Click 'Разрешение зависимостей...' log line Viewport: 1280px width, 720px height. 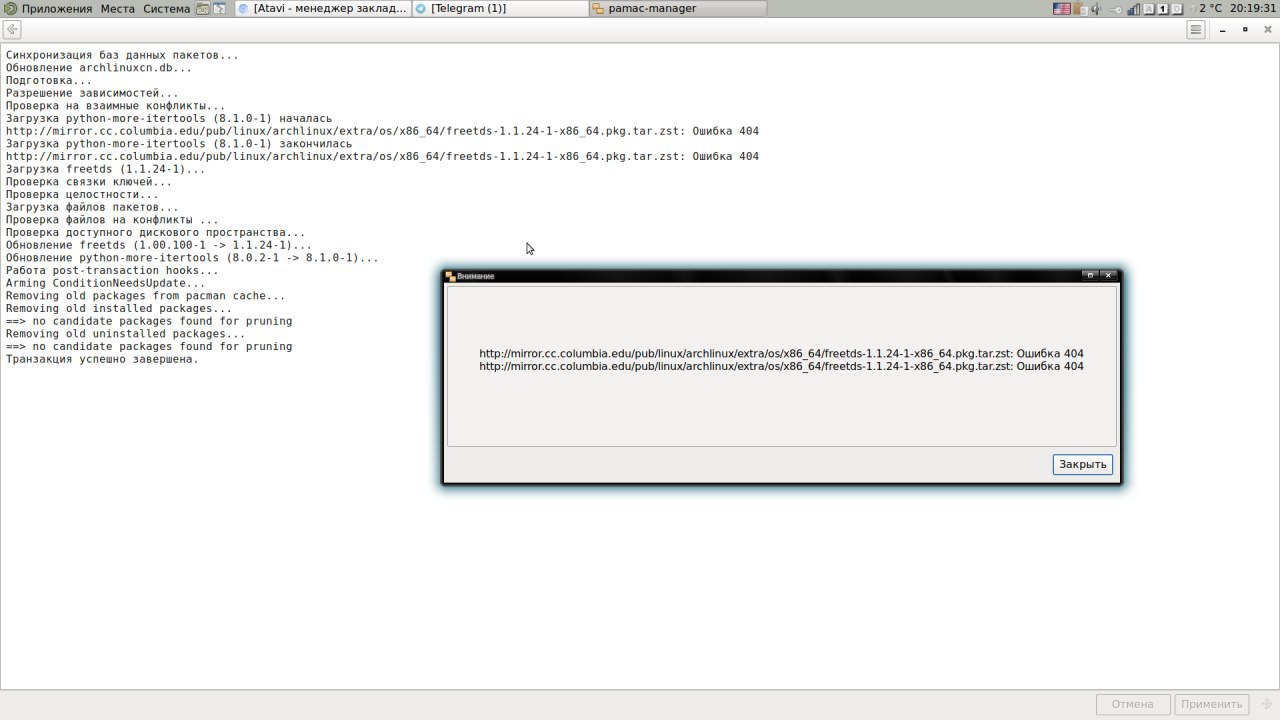click(x=92, y=93)
